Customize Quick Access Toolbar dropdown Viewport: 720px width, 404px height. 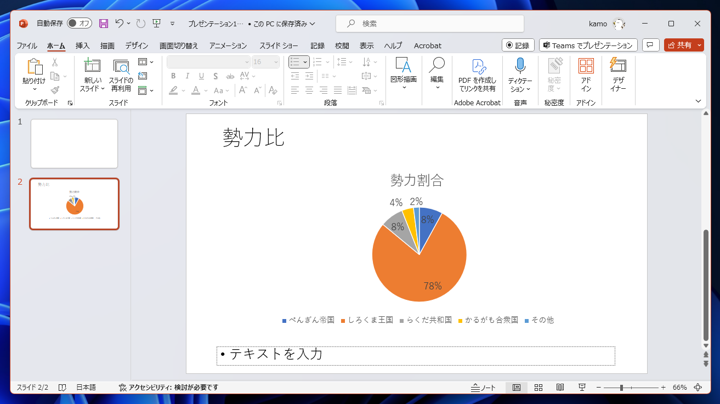pos(172,23)
